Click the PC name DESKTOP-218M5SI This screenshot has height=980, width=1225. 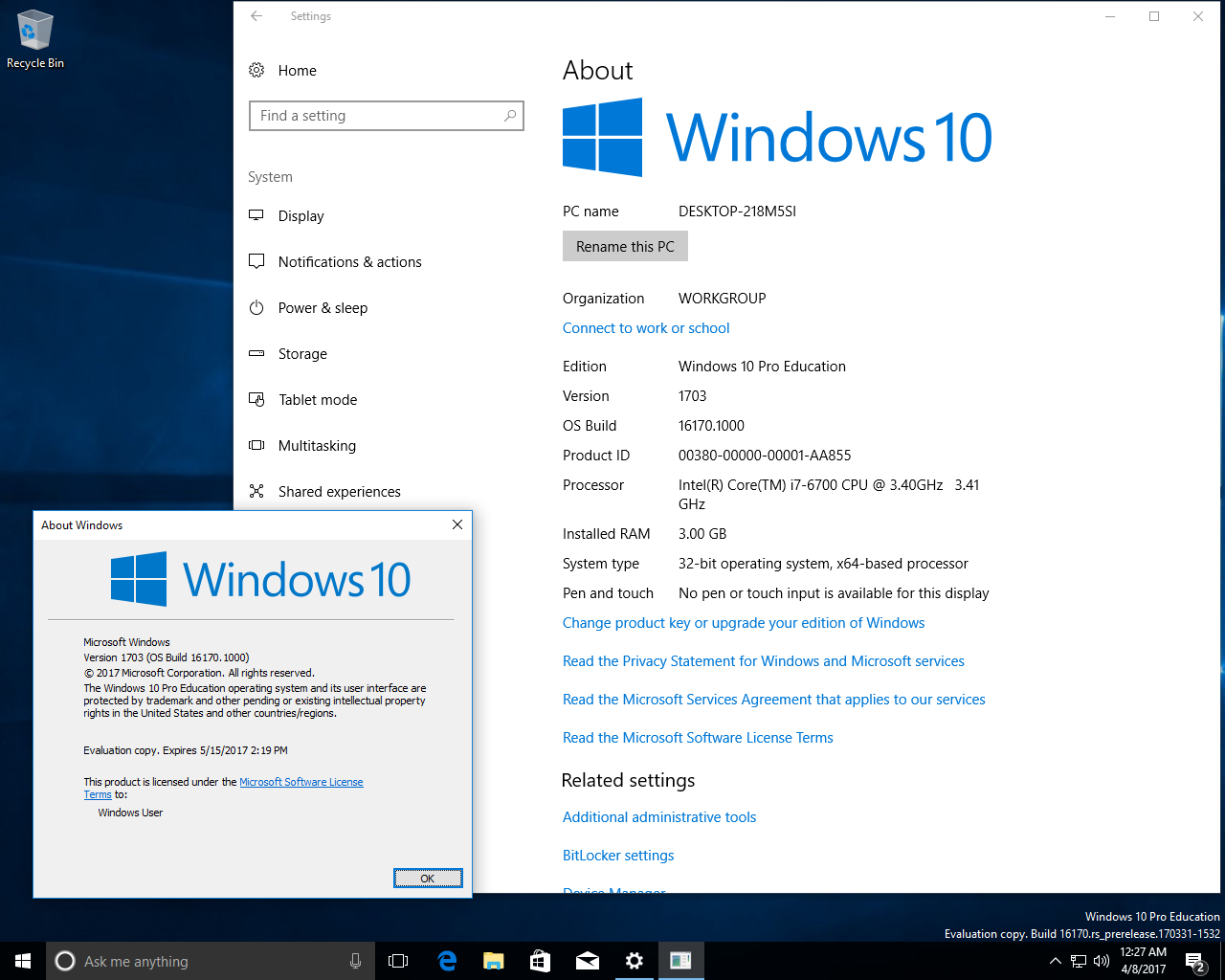(737, 212)
